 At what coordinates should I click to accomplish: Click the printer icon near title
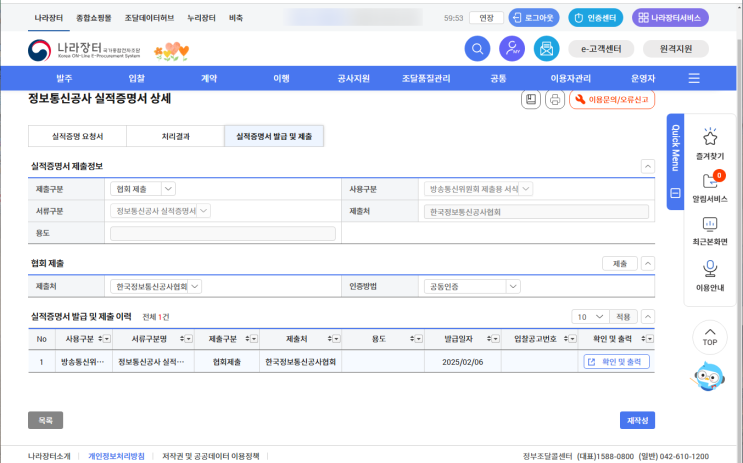(x=555, y=99)
